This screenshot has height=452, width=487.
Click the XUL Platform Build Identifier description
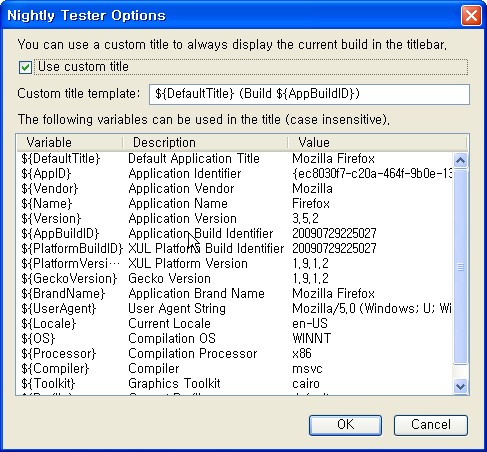pyautogui.click(x=206, y=248)
